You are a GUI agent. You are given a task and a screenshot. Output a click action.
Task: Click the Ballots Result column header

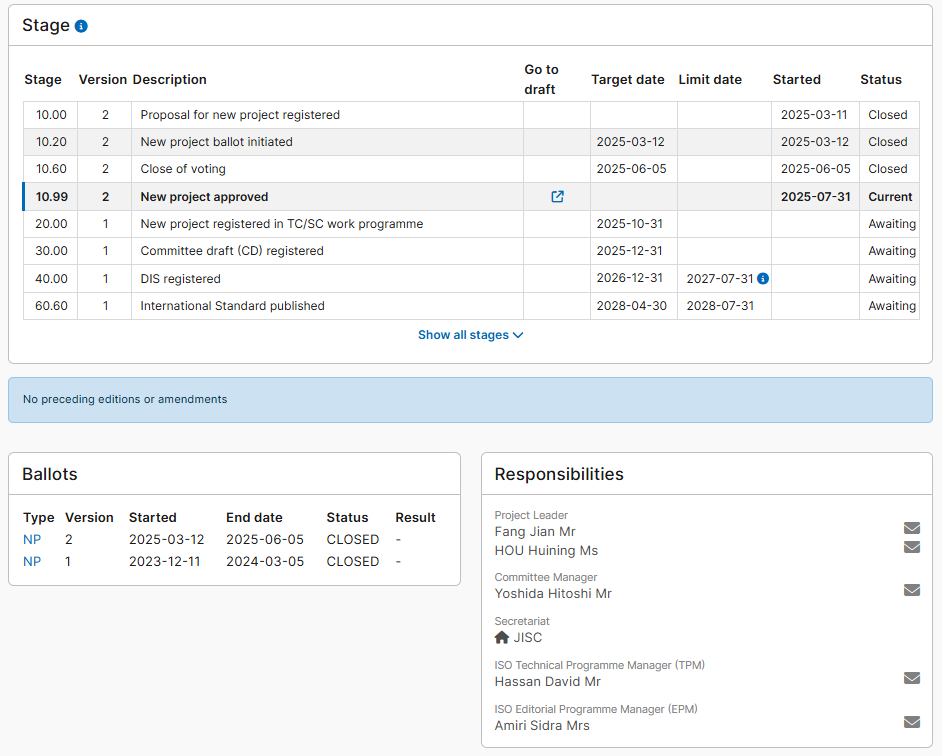415,517
